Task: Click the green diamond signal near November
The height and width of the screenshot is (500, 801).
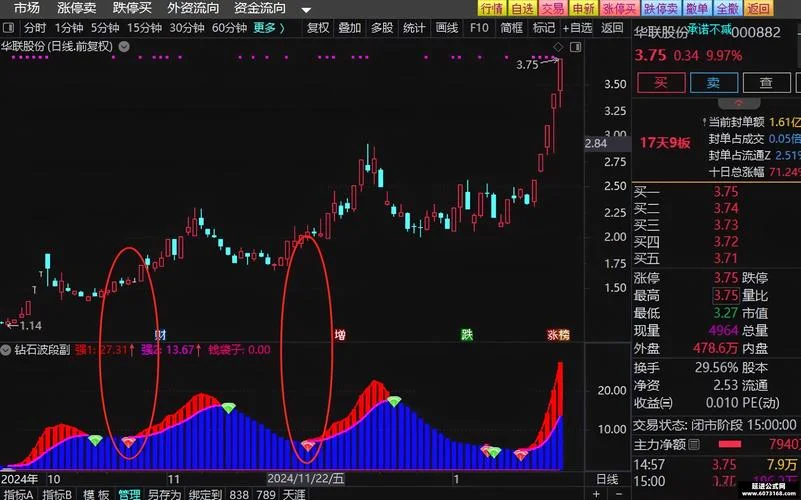Action: [x=228, y=408]
